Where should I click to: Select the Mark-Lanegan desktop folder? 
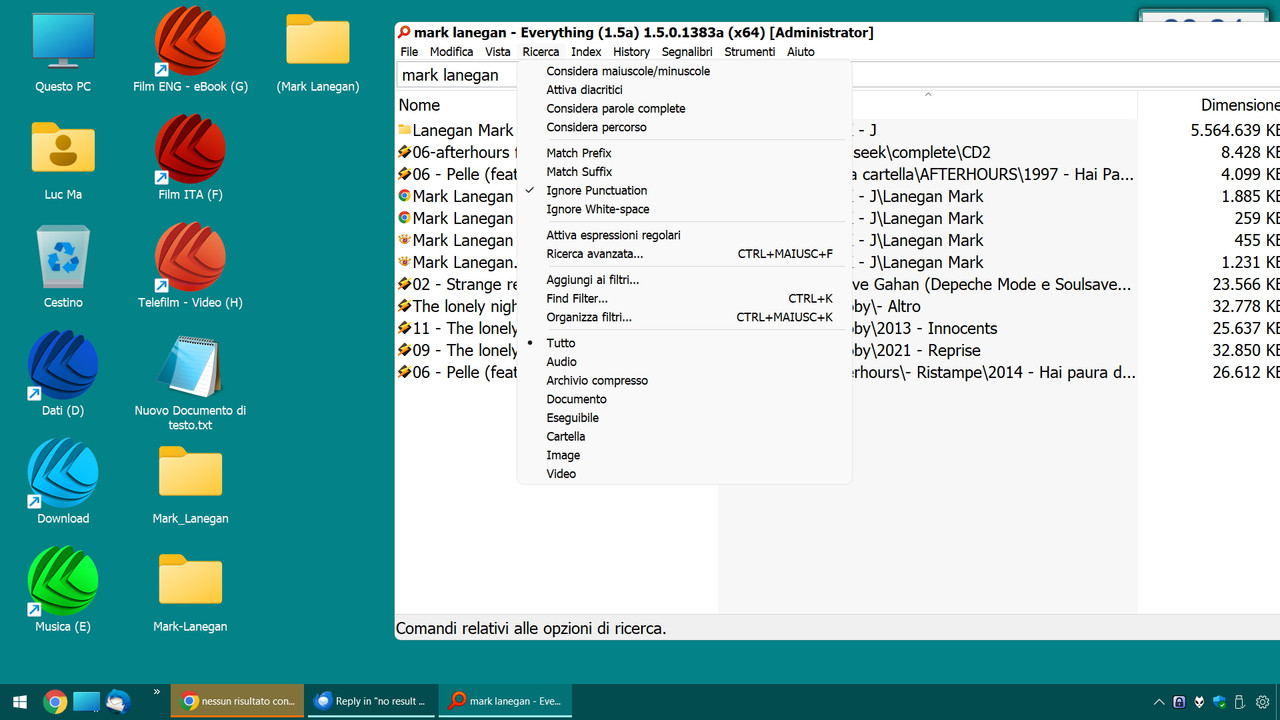tap(190, 592)
